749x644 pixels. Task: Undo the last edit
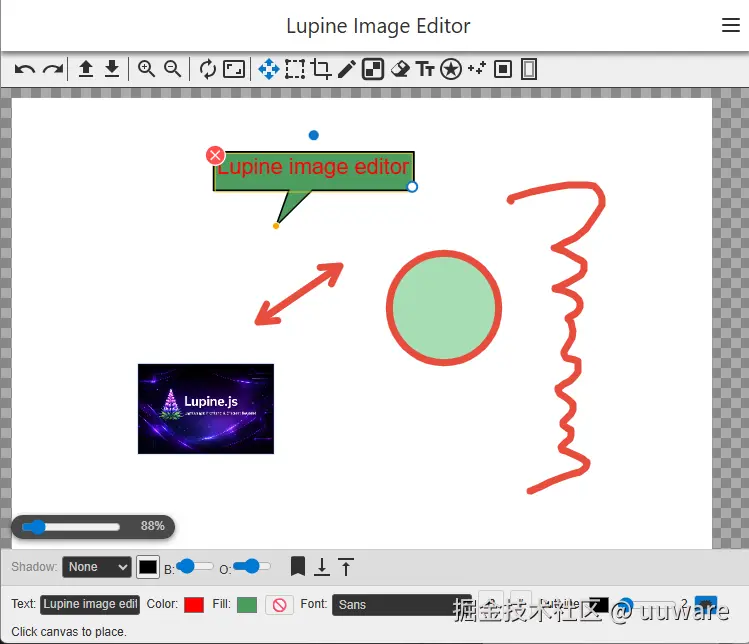point(24,70)
